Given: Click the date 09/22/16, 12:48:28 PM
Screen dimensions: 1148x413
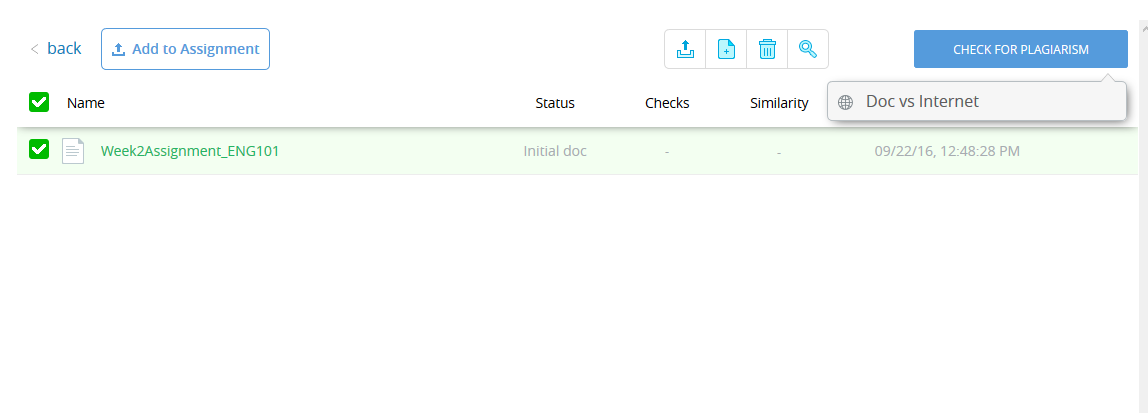Looking at the screenshot, I should [x=947, y=152].
